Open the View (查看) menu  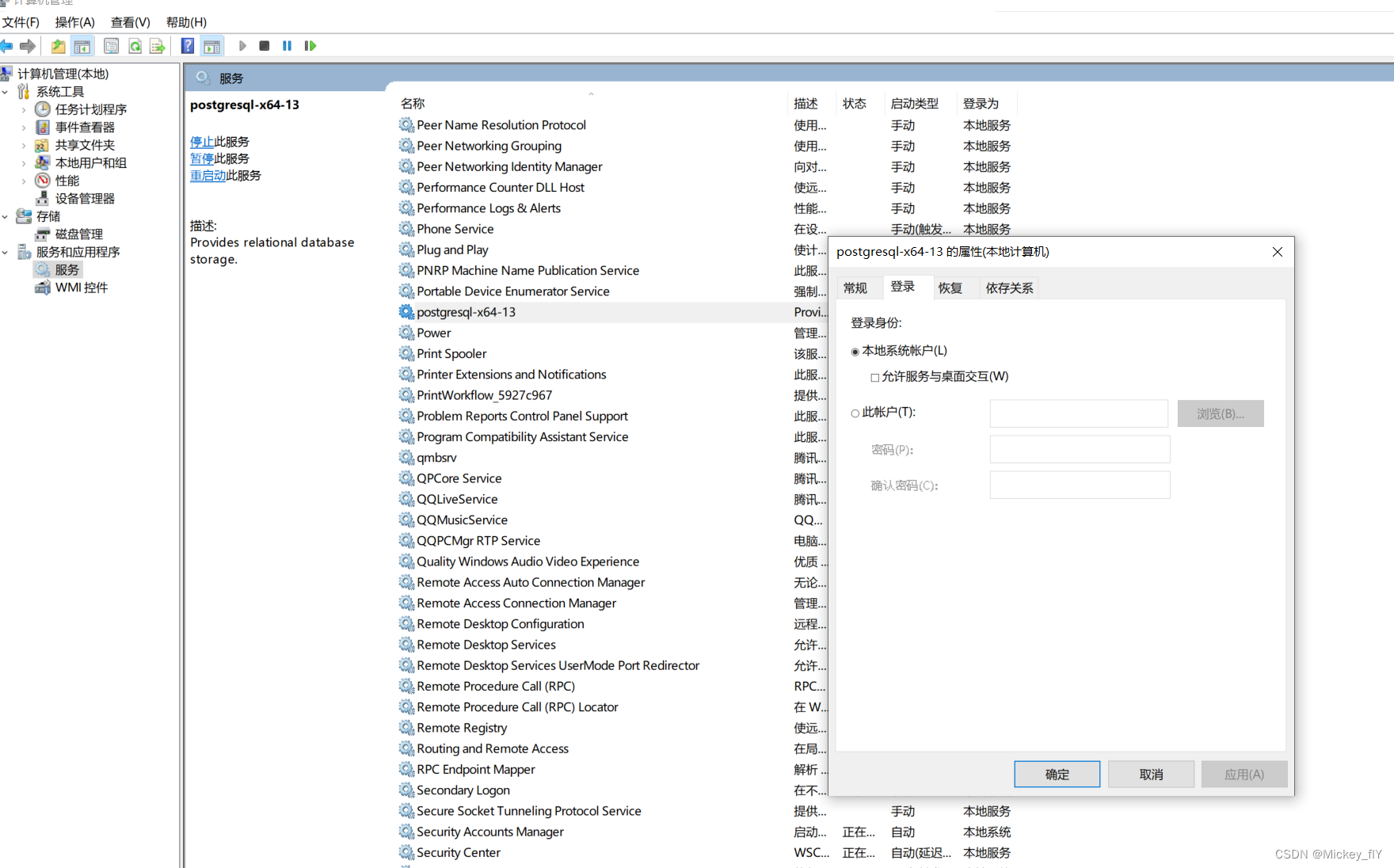pos(130,22)
